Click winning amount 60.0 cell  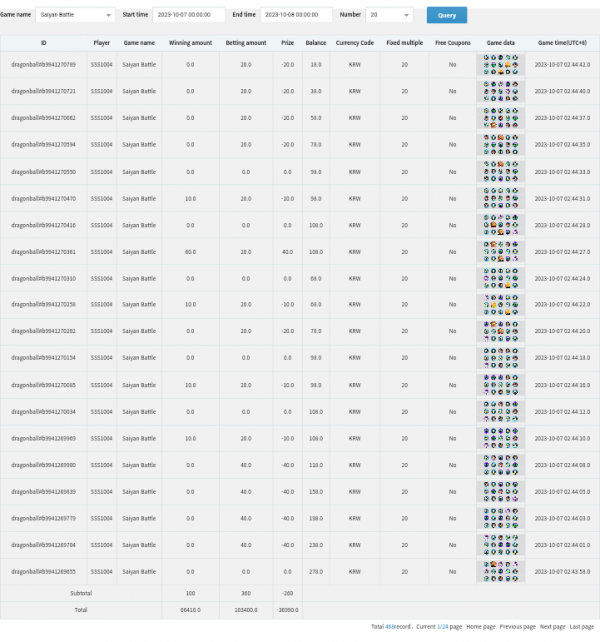tap(190, 252)
